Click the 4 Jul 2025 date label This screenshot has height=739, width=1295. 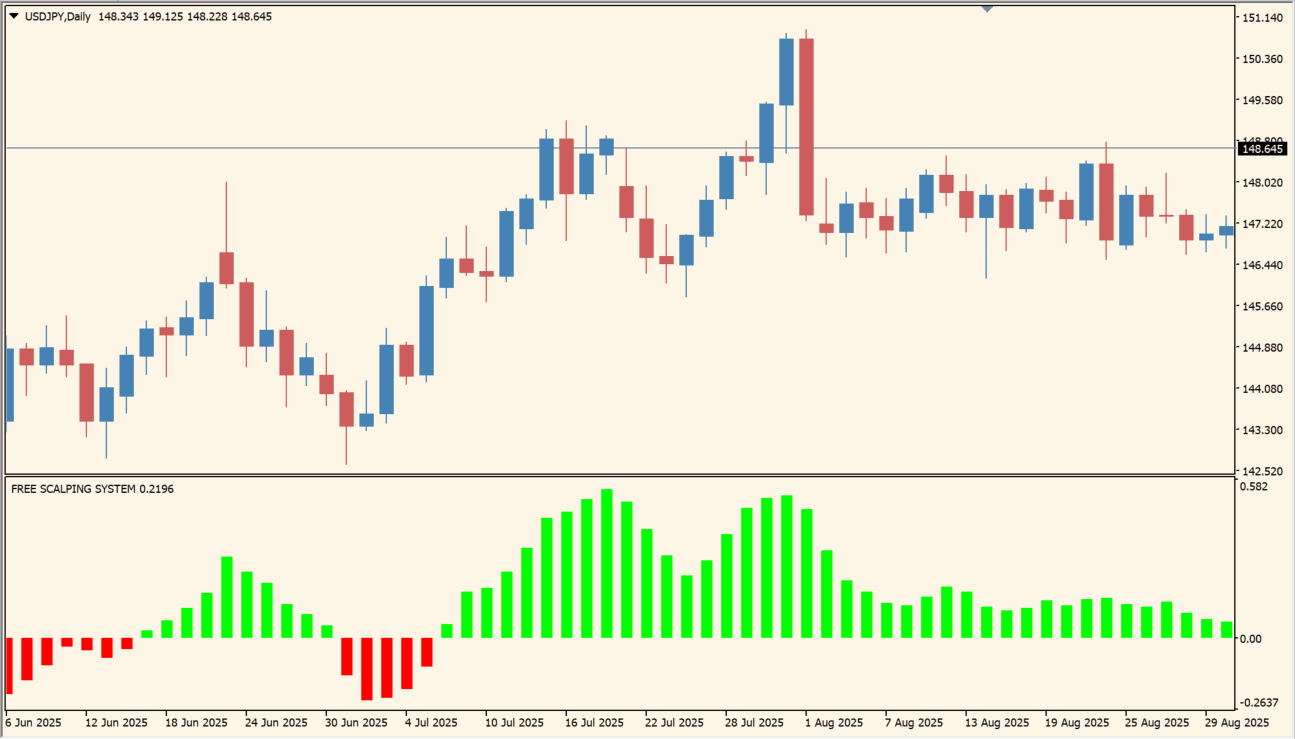point(430,722)
